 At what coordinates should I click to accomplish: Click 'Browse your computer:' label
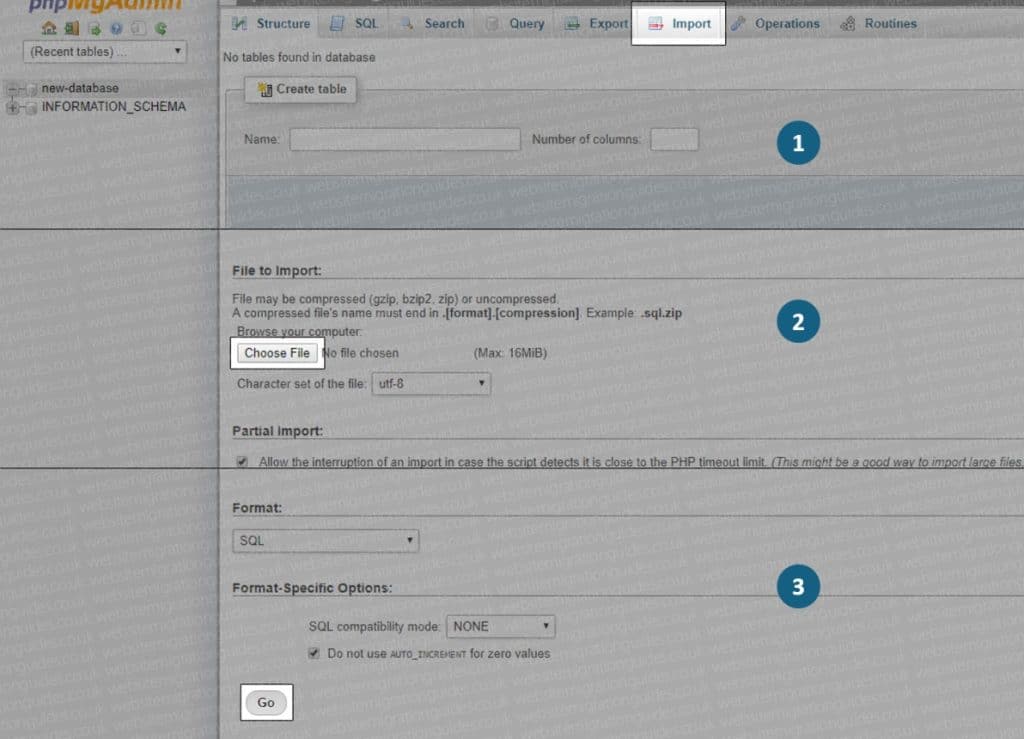[x=299, y=332]
